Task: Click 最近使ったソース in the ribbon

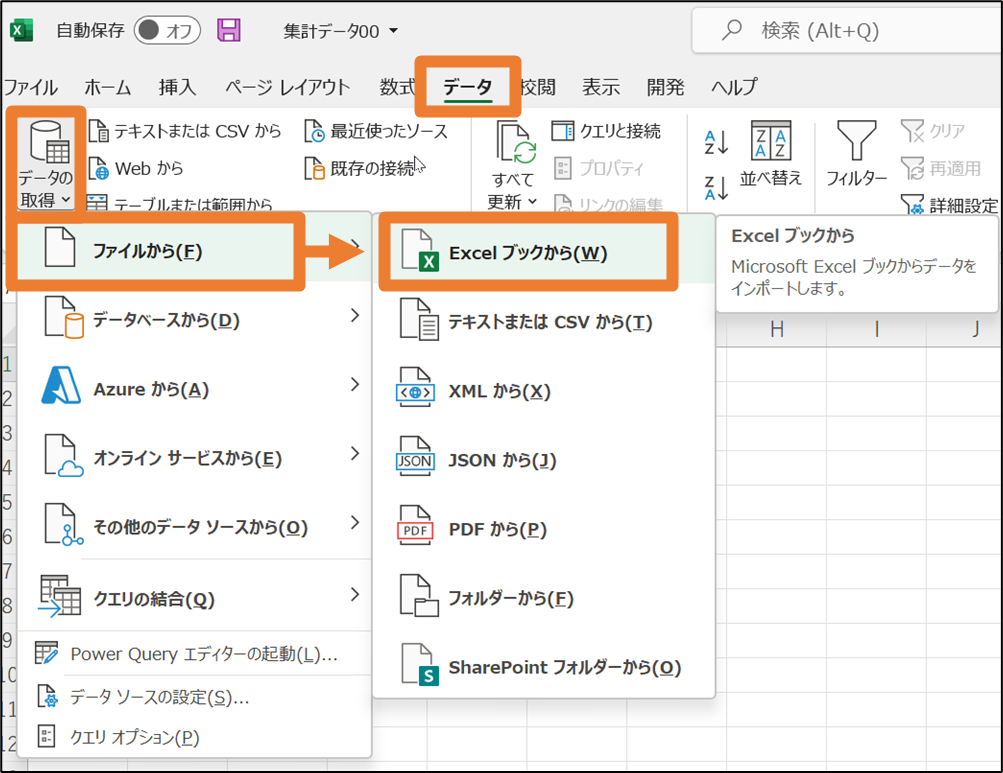Action: tap(376, 131)
